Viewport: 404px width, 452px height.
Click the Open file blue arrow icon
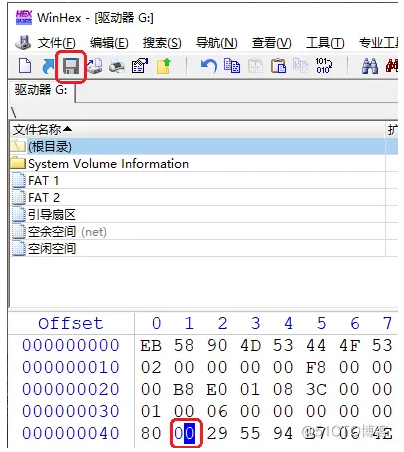(48, 66)
